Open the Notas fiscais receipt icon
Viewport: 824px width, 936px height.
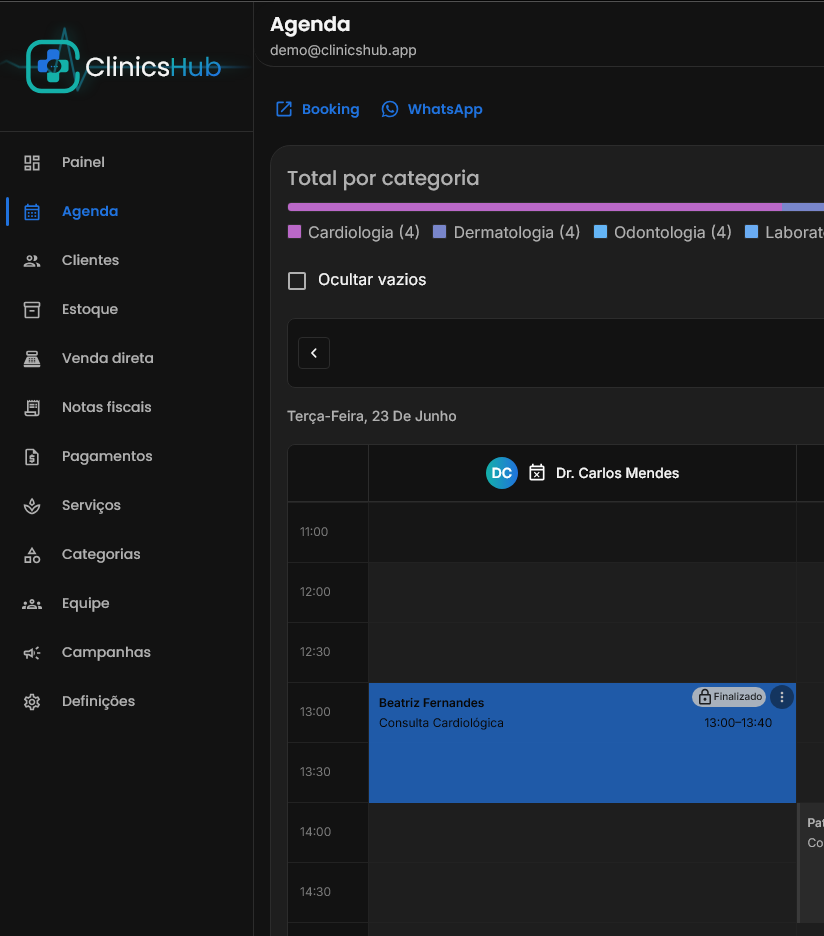pos(32,407)
